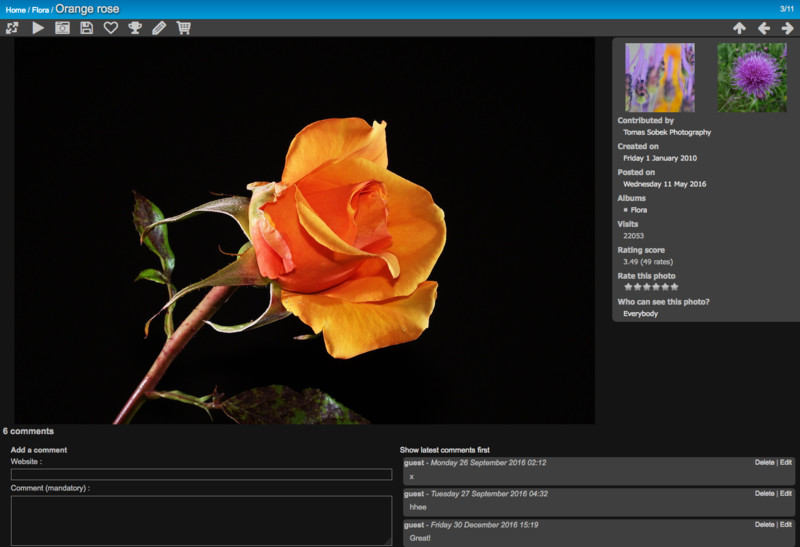Set as album representative via trophy icon

135,28
